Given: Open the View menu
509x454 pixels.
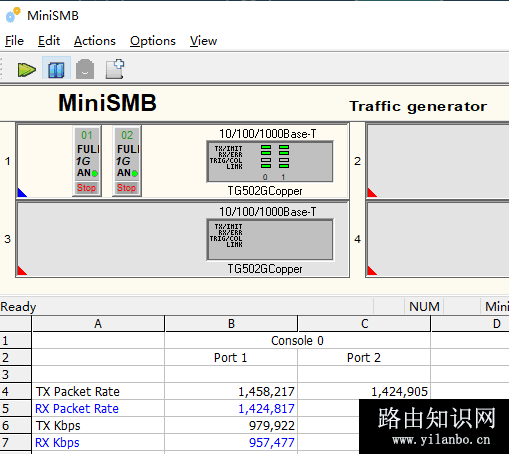Looking at the screenshot, I should pyautogui.click(x=203, y=41).
